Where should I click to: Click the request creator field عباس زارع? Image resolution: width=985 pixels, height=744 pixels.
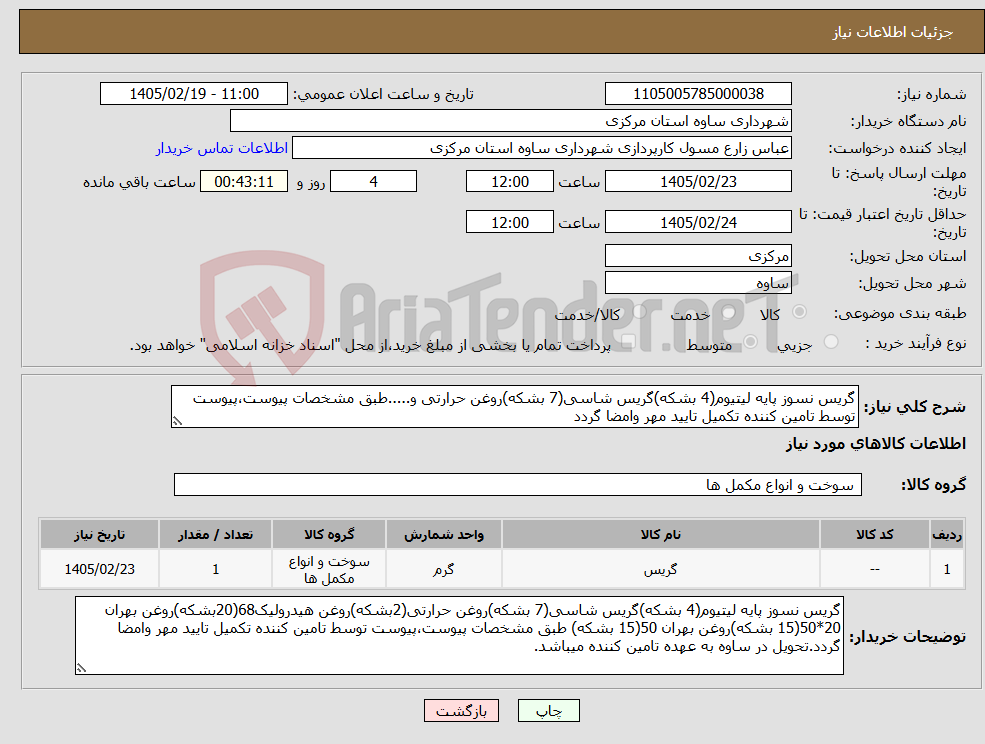(541, 148)
